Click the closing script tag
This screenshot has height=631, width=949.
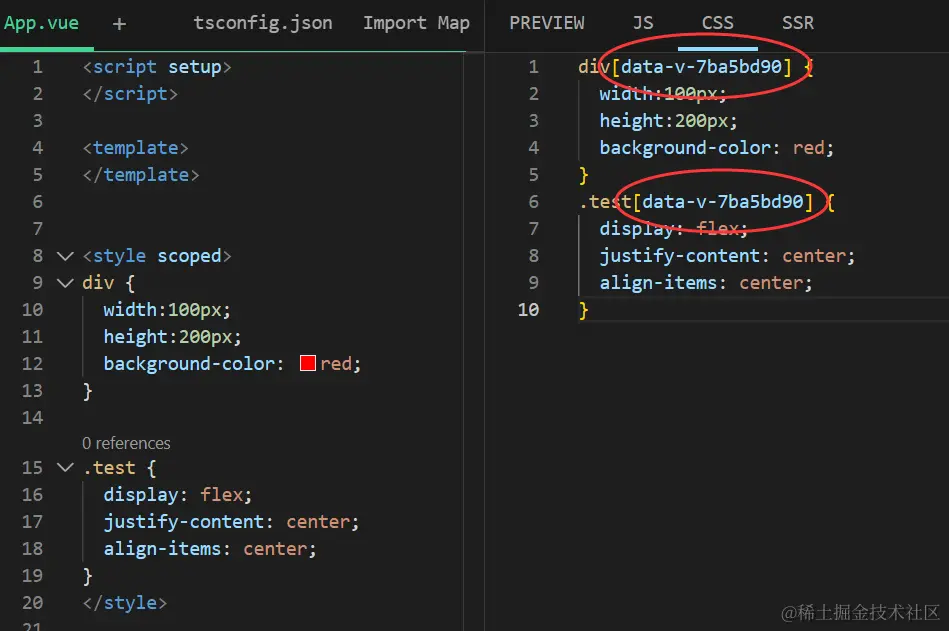(x=130, y=94)
